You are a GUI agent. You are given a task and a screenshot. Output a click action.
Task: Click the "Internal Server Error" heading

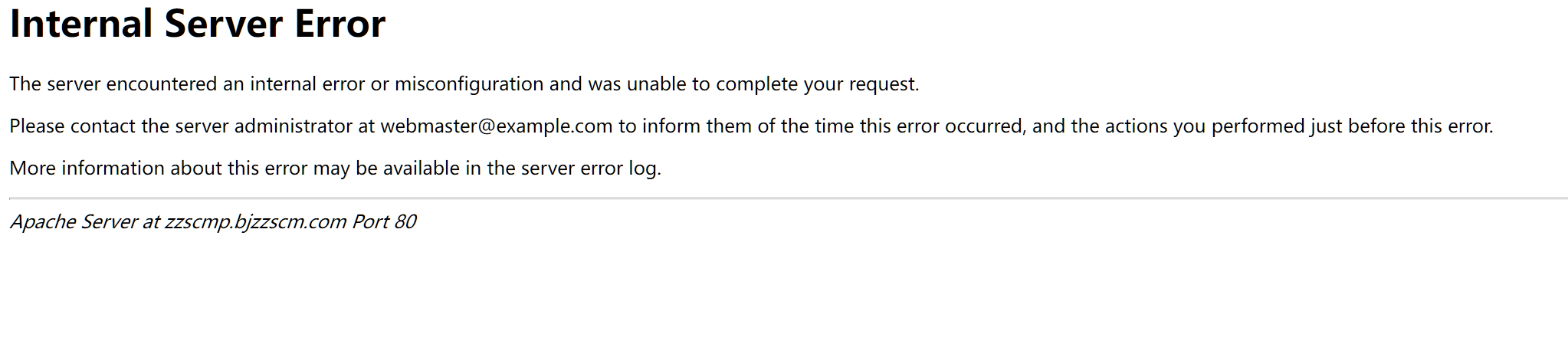click(x=197, y=25)
